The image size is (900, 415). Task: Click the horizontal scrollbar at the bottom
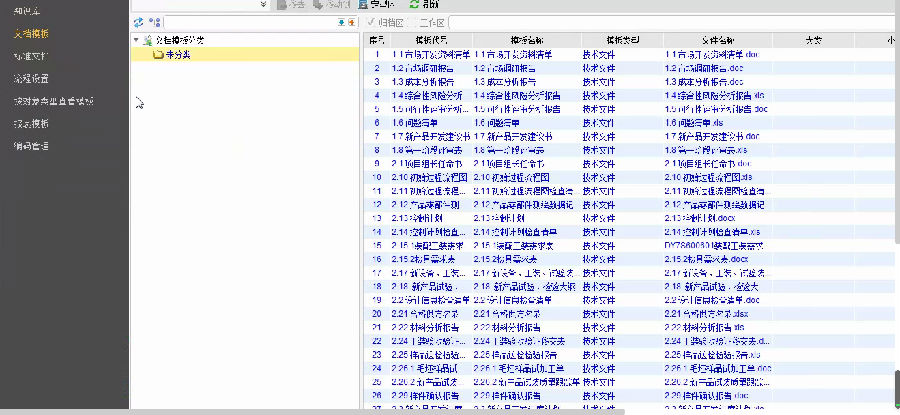[x=312, y=412]
